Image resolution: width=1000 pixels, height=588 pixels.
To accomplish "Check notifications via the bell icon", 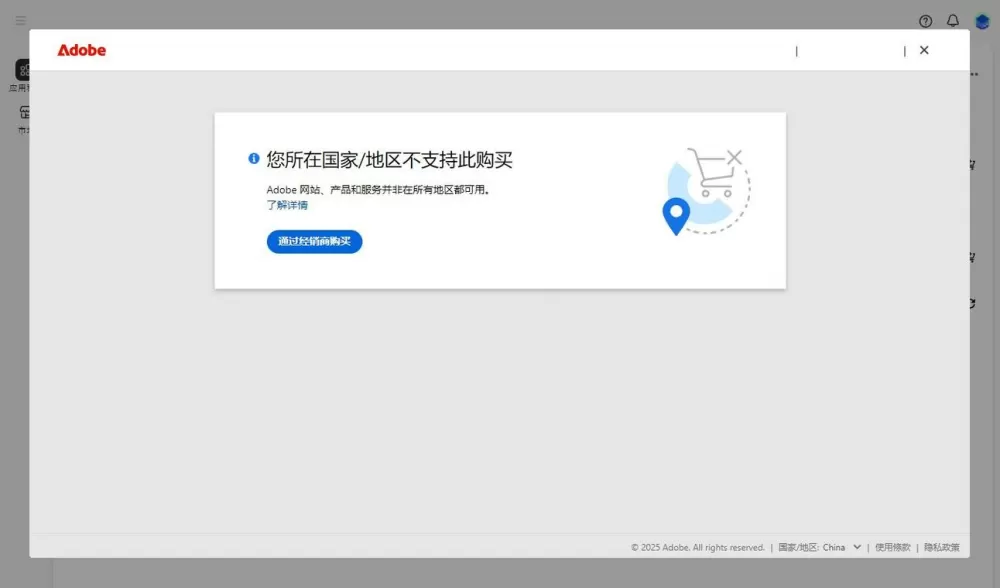I will 951,20.
